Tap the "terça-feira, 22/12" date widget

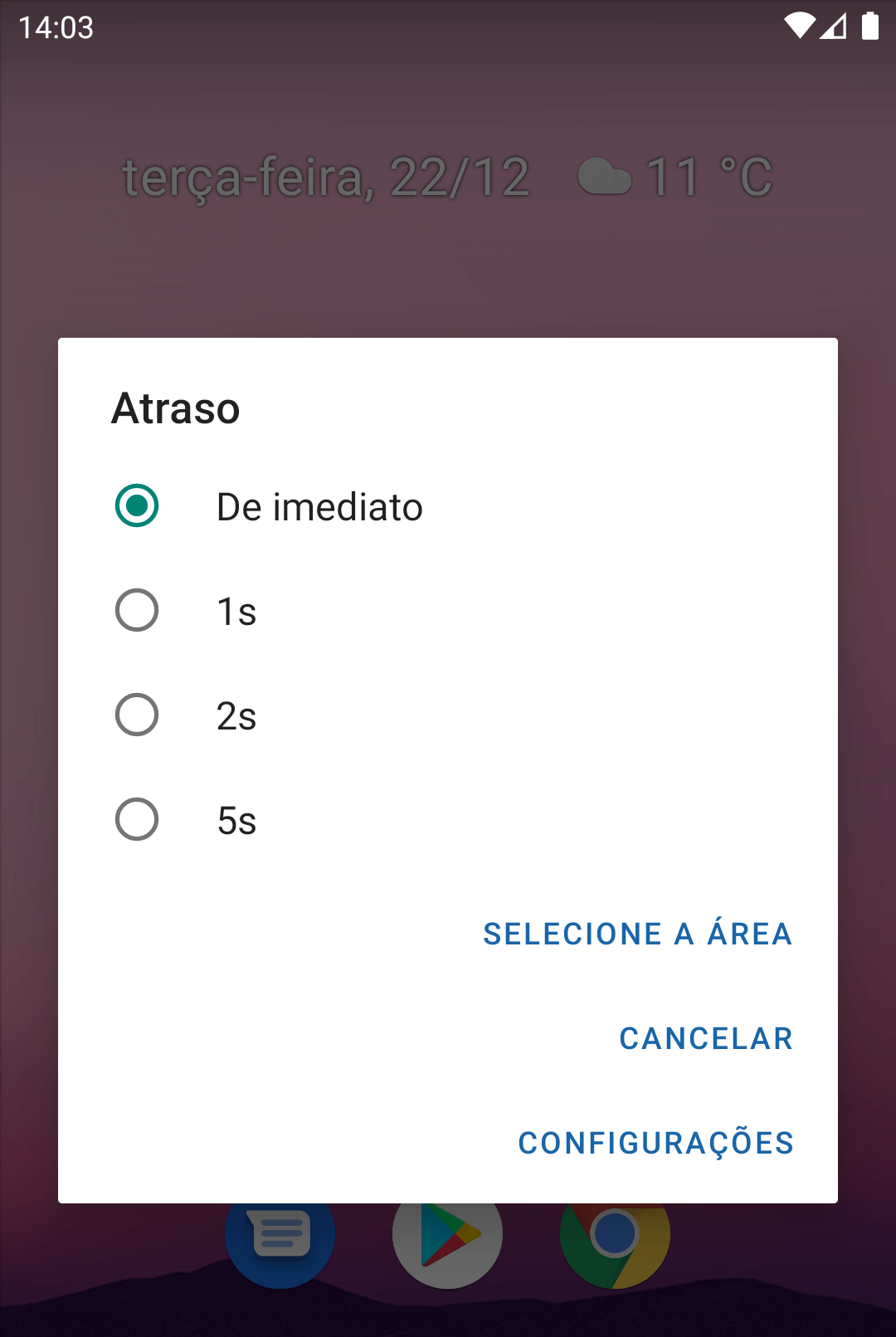point(326,178)
